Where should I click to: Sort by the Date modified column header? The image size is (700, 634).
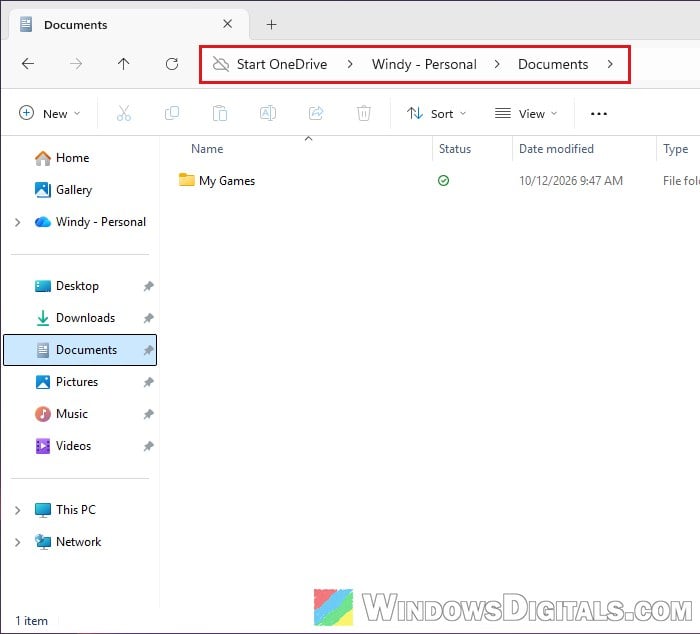point(556,149)
